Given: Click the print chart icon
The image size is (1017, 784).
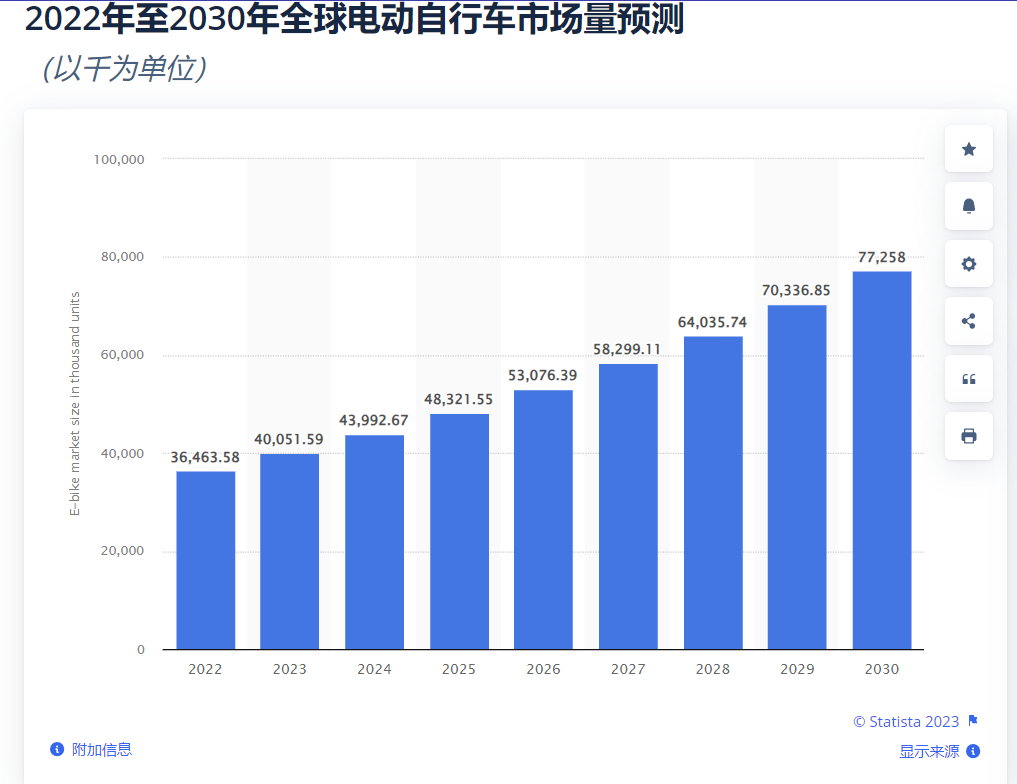Looking at the screenshot, I should click(x=968, y=436).
